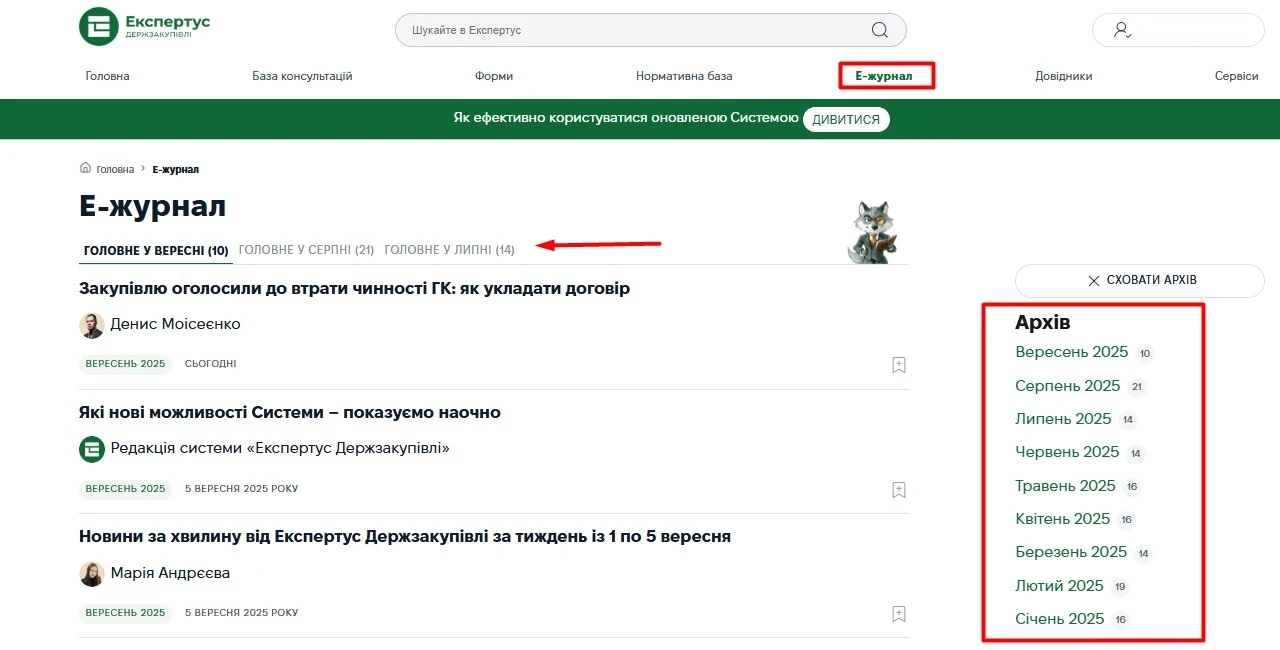Open the Форми section
Screen dimensions: 1280x650
(x=493, y=75)
